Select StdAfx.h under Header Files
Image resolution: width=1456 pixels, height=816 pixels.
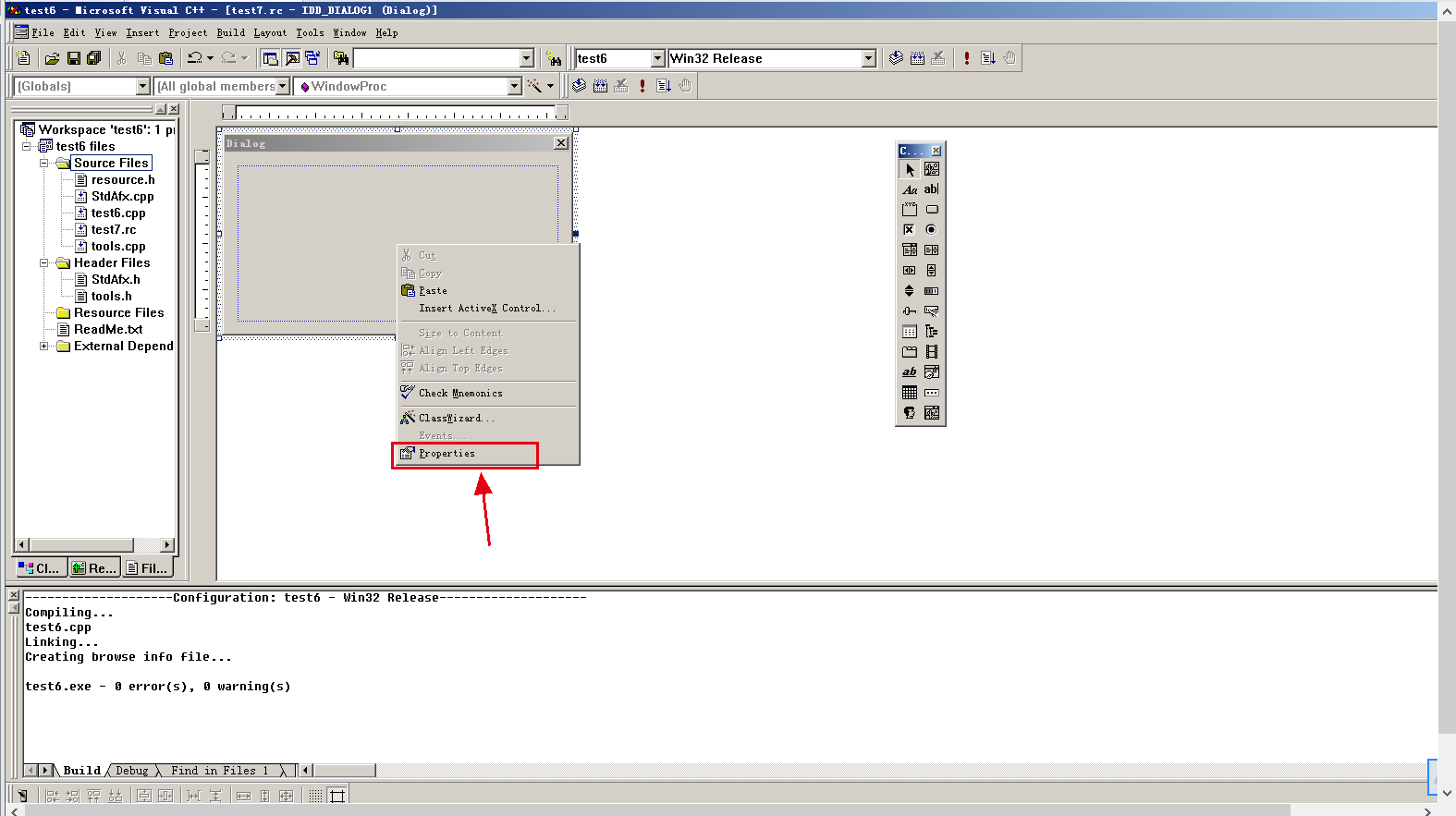pos(116,279)
